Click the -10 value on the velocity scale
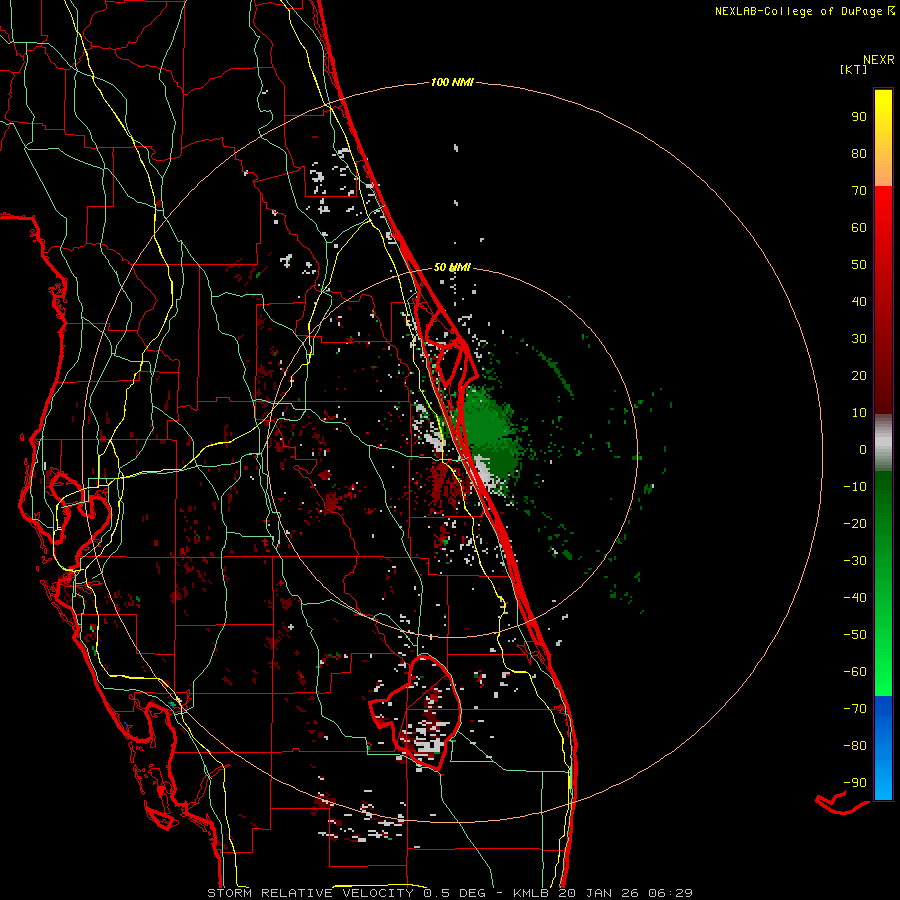The image size is (900, 900). 855,487
